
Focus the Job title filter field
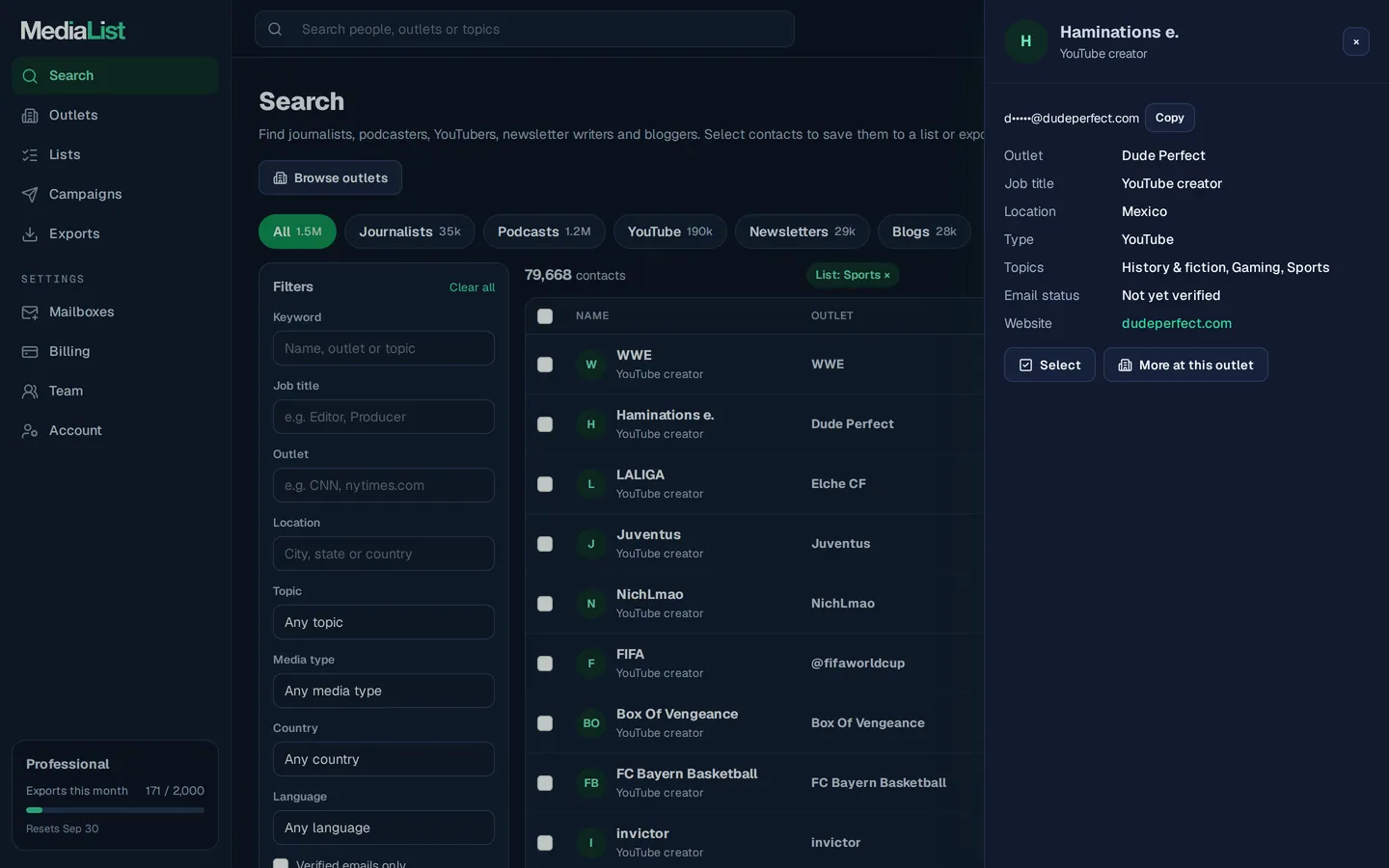384,417
